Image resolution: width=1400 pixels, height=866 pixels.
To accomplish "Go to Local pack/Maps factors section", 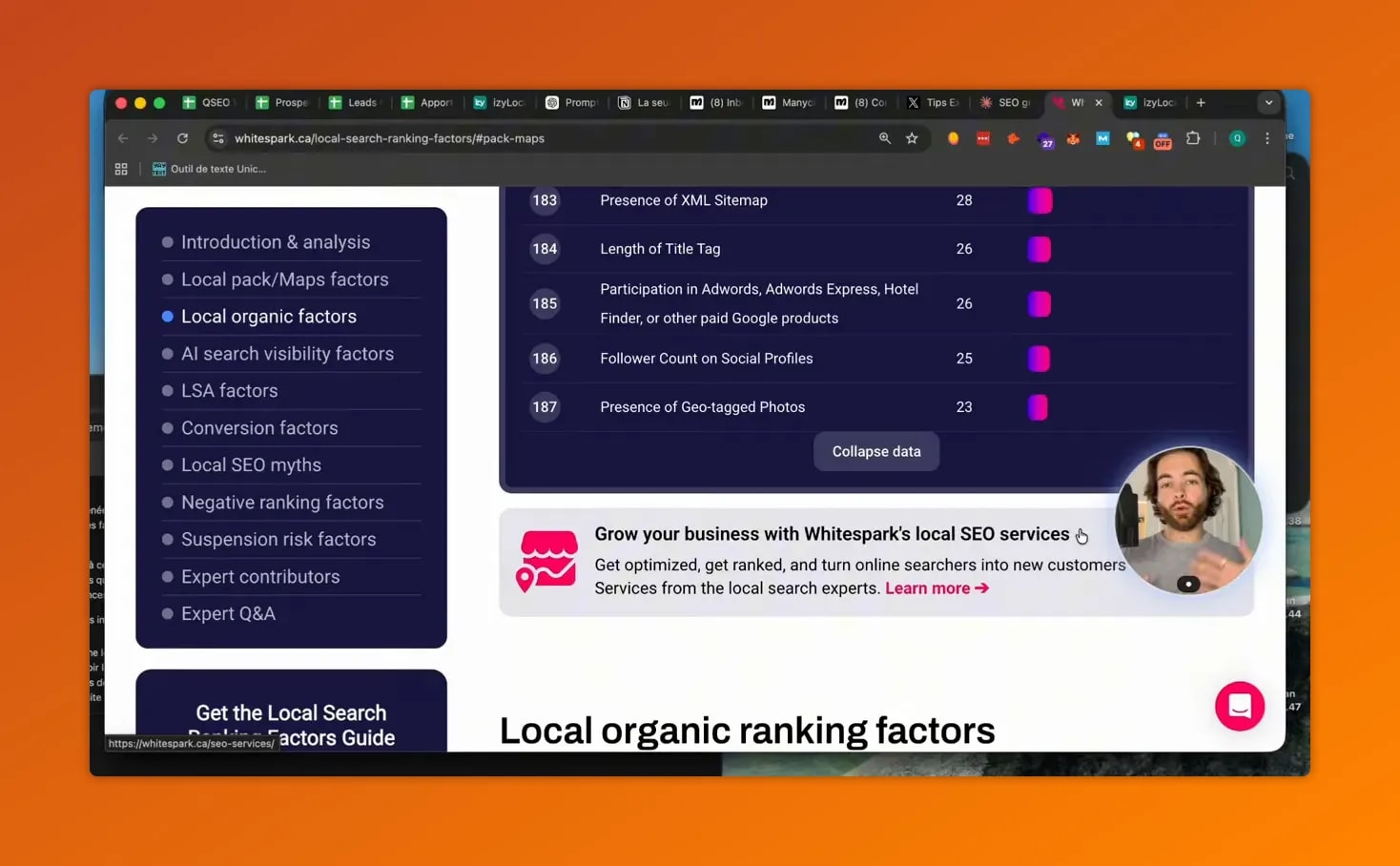I will (284, 279).
